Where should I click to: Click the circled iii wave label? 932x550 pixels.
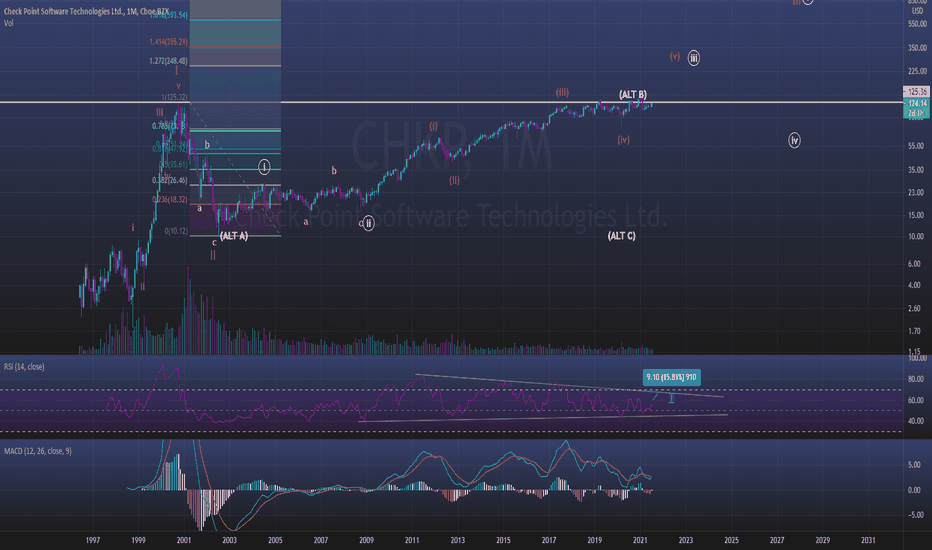point(694,58)
